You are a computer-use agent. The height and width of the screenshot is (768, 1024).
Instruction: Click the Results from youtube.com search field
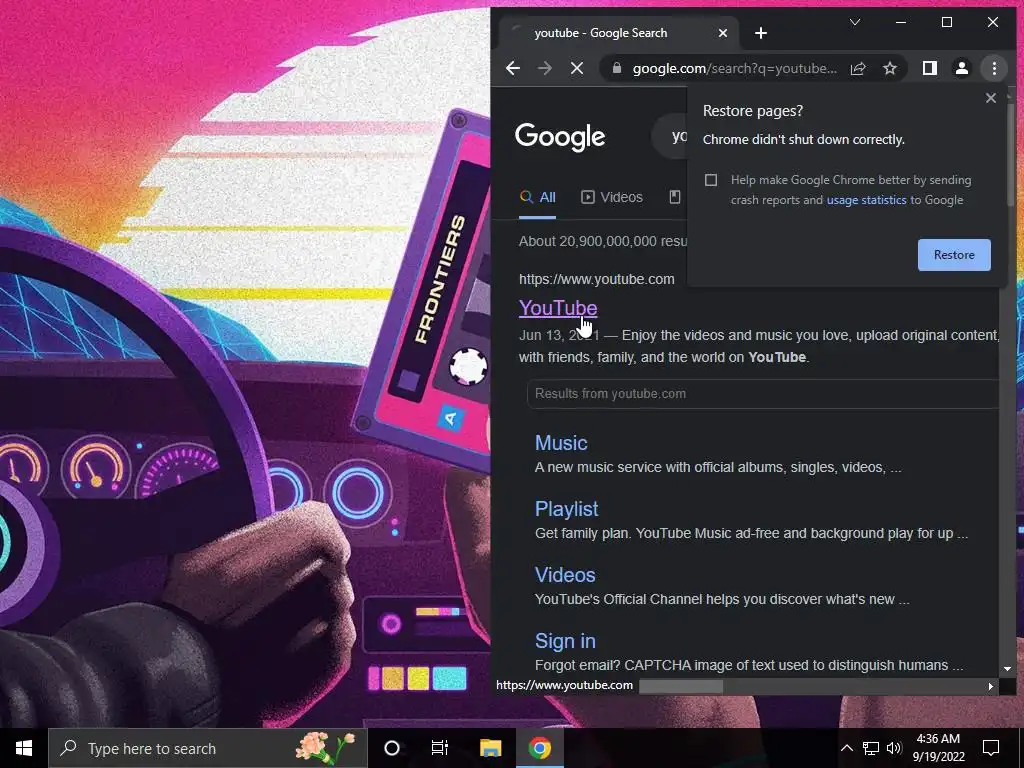[762, 394]
